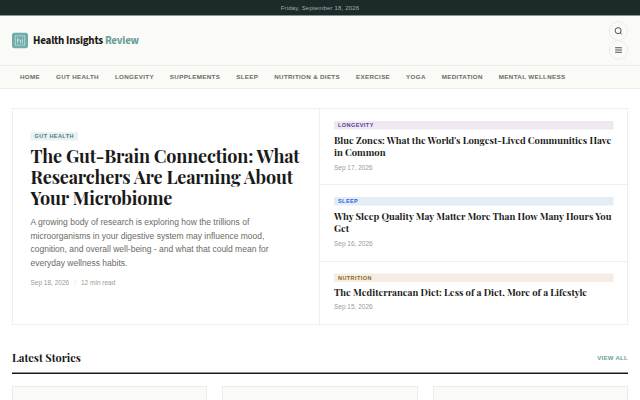The height and width of the screenshot is (400, 640).
Task: Click the Gut Health tag on featured article
Action: tap(54, 136)
